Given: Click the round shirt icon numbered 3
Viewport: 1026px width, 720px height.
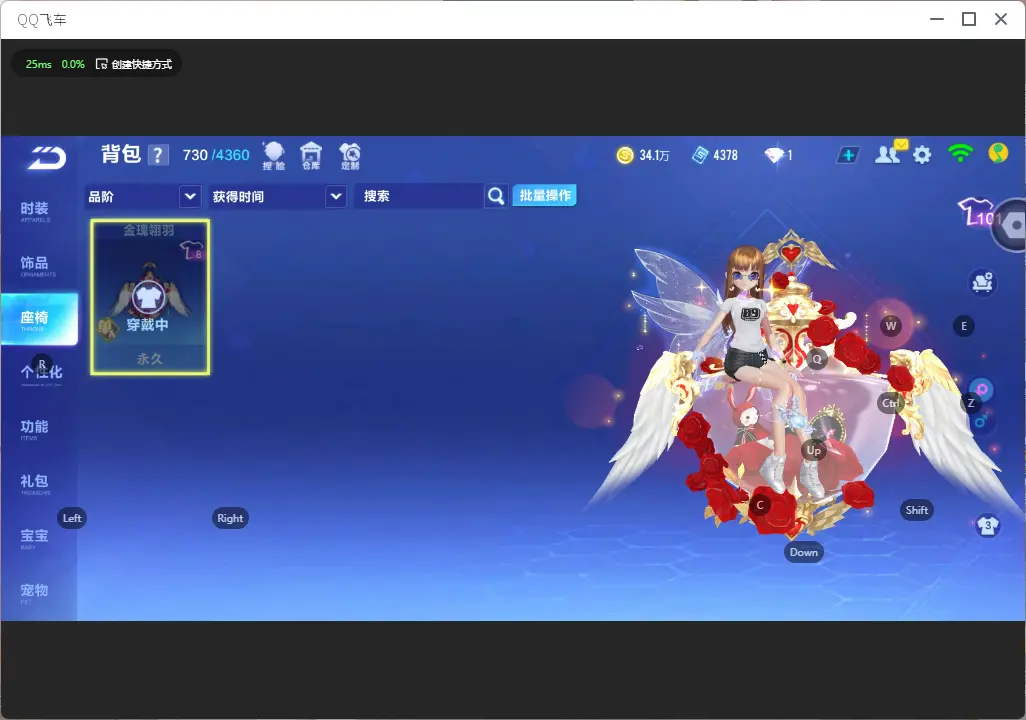Looking at the screenshot, I should (x=987, y=526).
